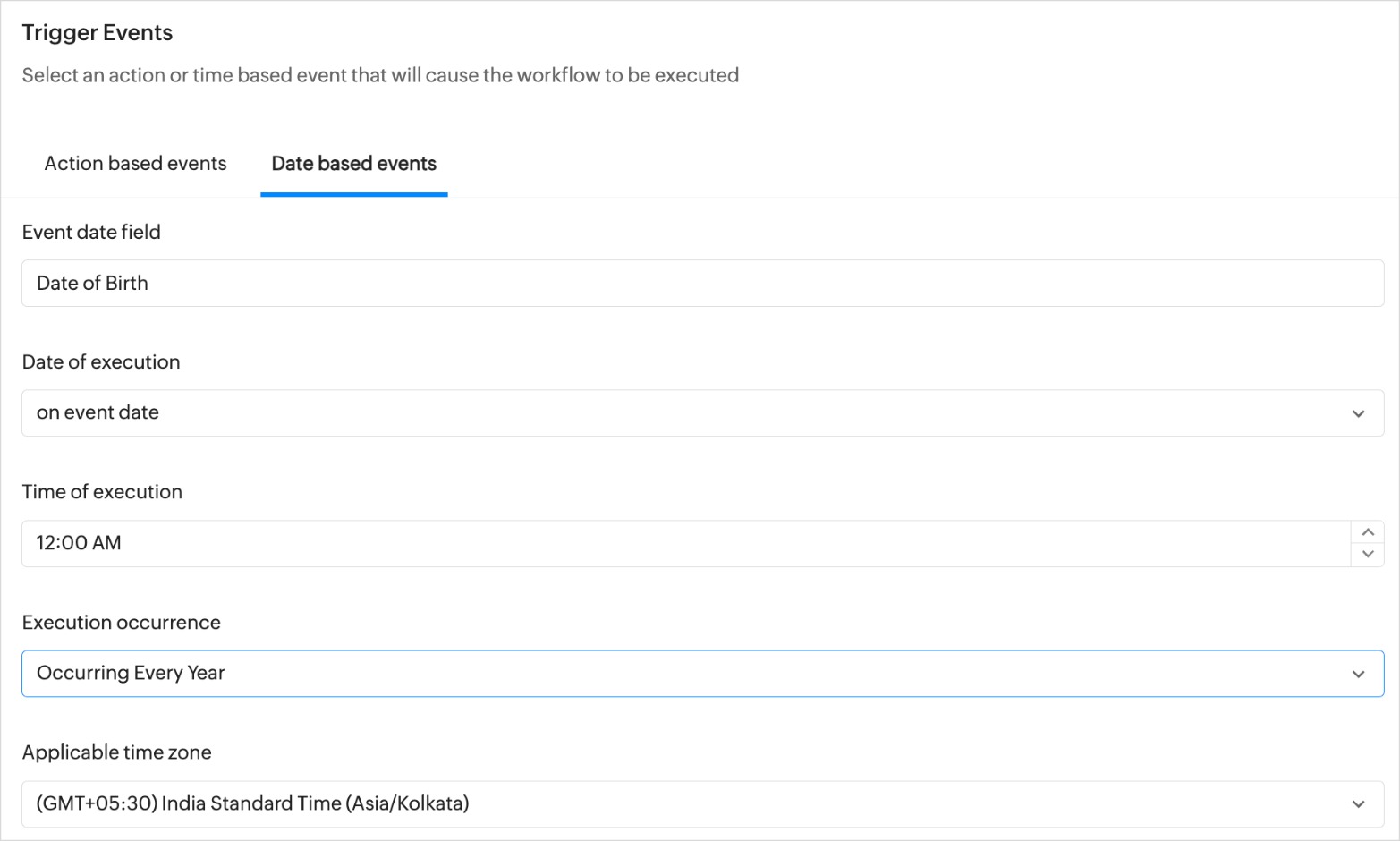
Task: Click the workflow trigger description text
Action: click(380, 75)
